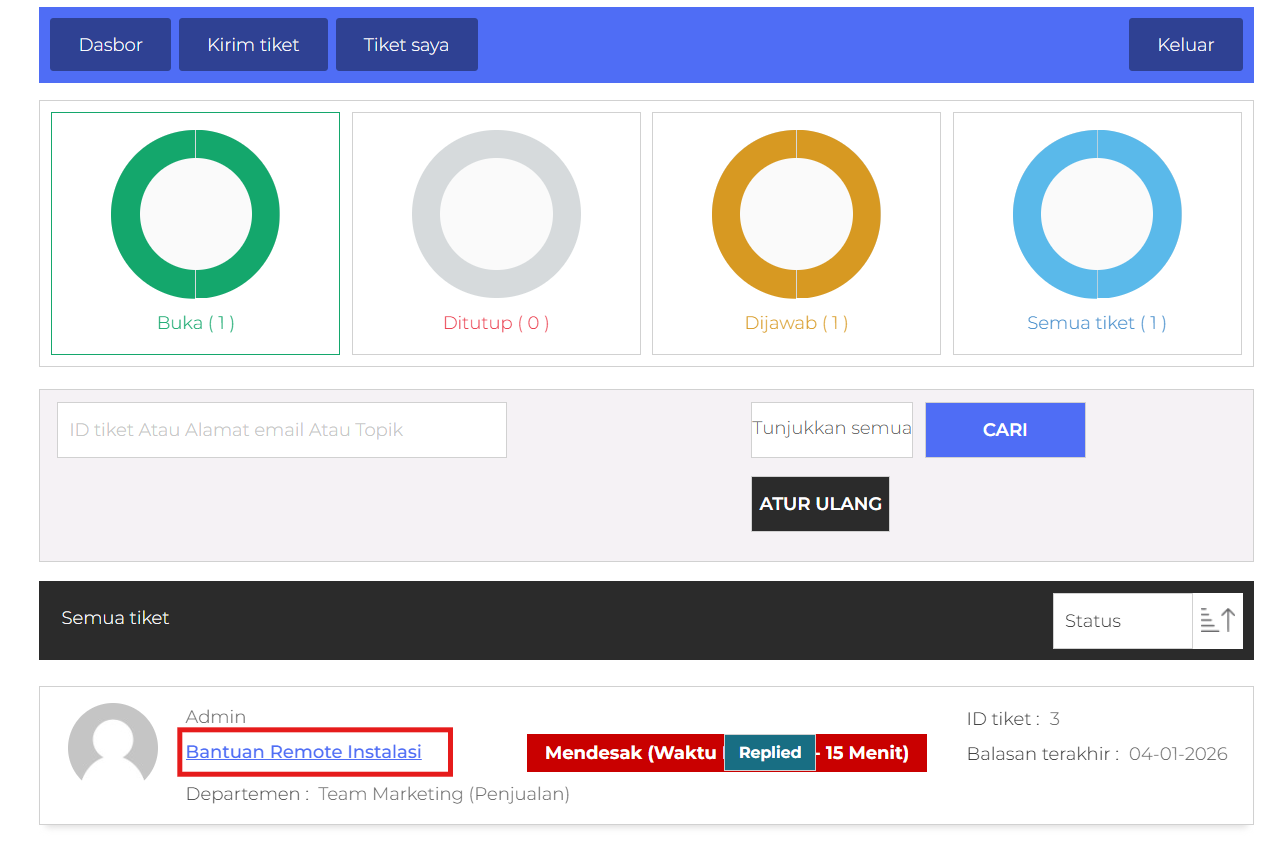The height and width of the screenshot is (851, 1277).
Task: Open the Dasbor menu item
Action: [110, 45]
